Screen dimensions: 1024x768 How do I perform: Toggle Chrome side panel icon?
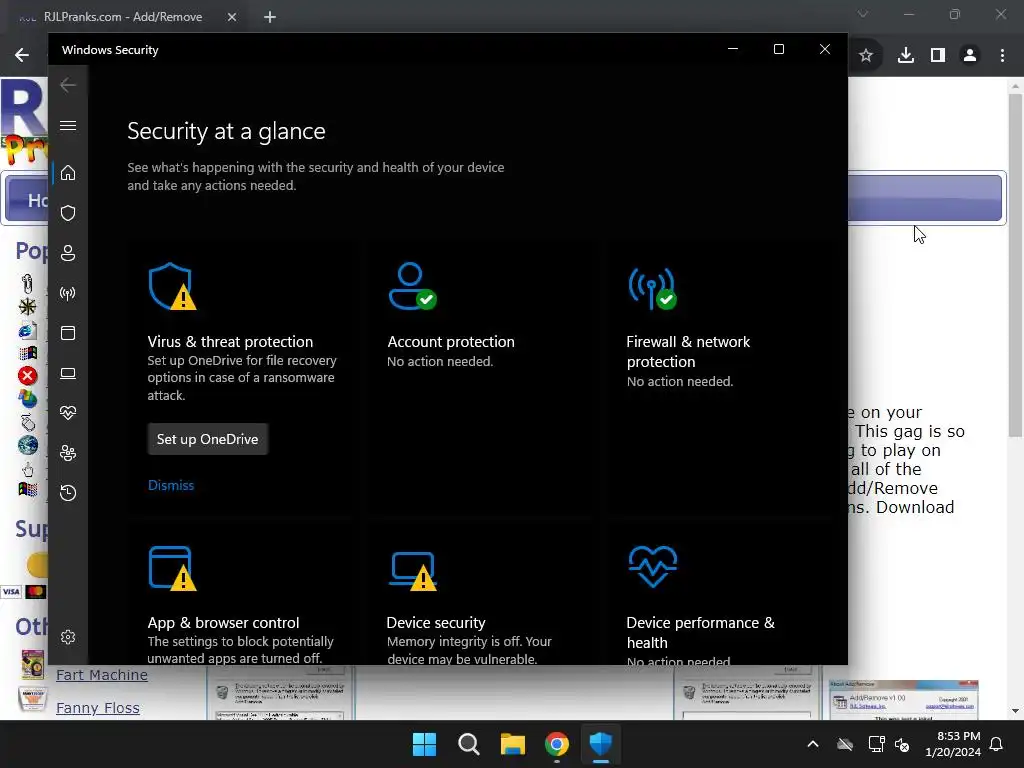938,56
